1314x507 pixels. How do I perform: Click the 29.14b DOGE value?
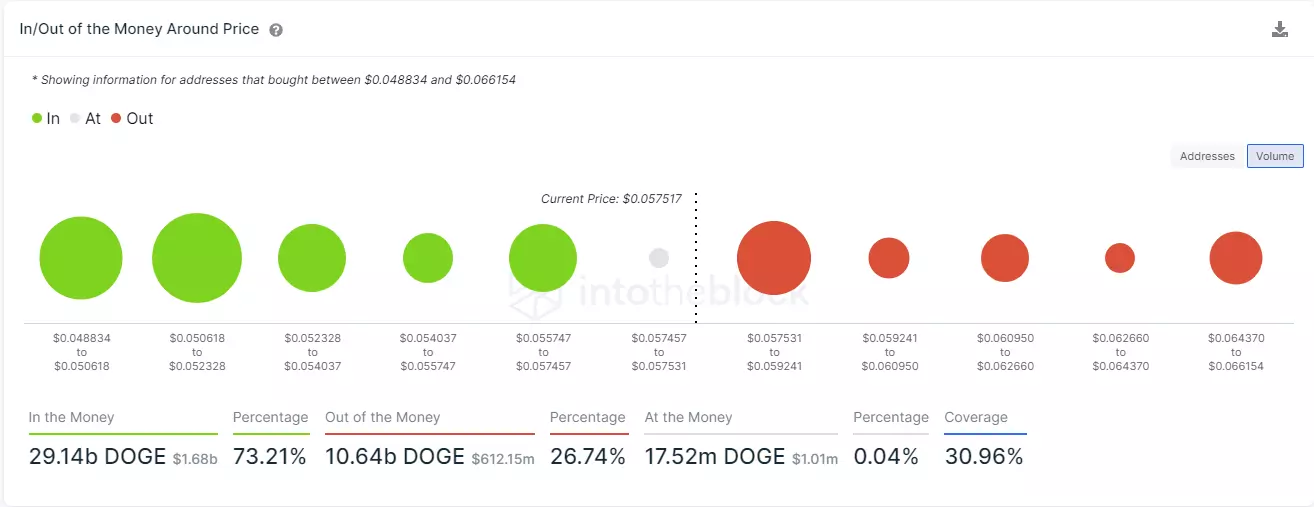tap(97, 457)
